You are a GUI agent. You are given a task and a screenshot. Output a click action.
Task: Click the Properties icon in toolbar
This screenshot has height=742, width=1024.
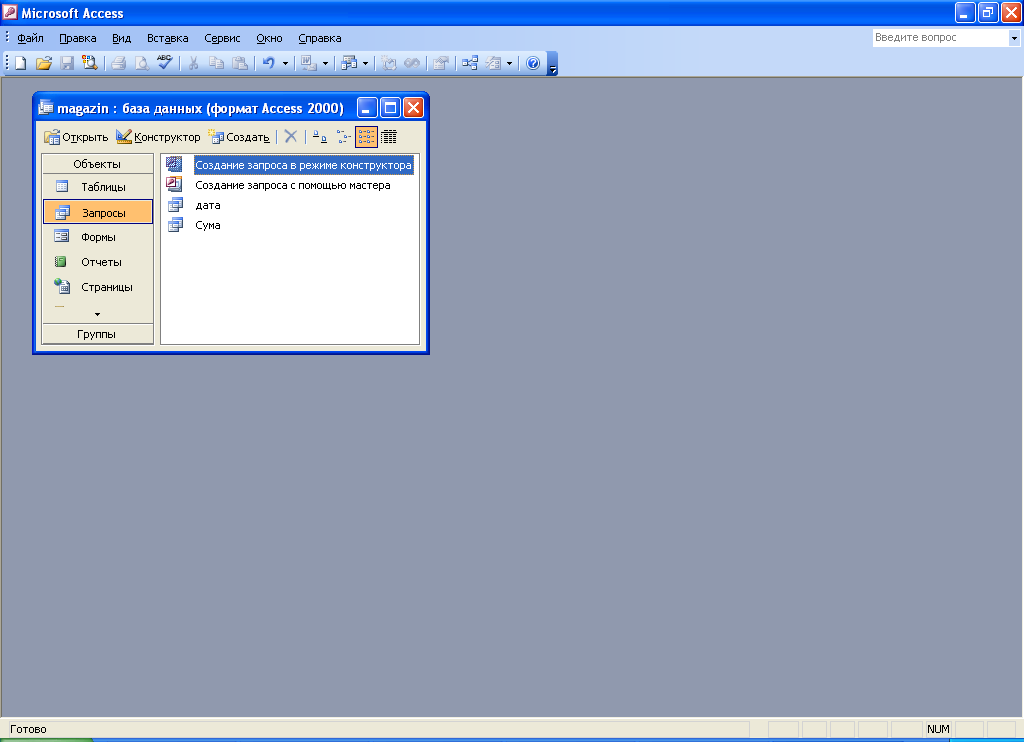[441, 63]
